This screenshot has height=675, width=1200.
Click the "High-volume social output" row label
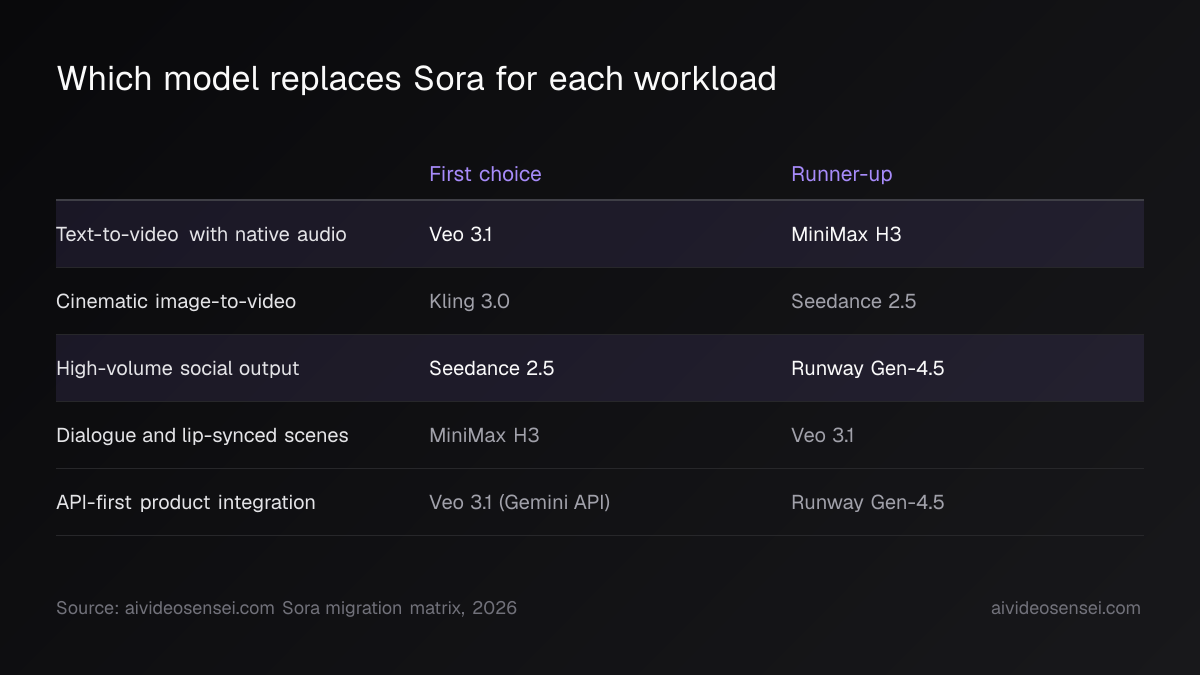[178, 368]
